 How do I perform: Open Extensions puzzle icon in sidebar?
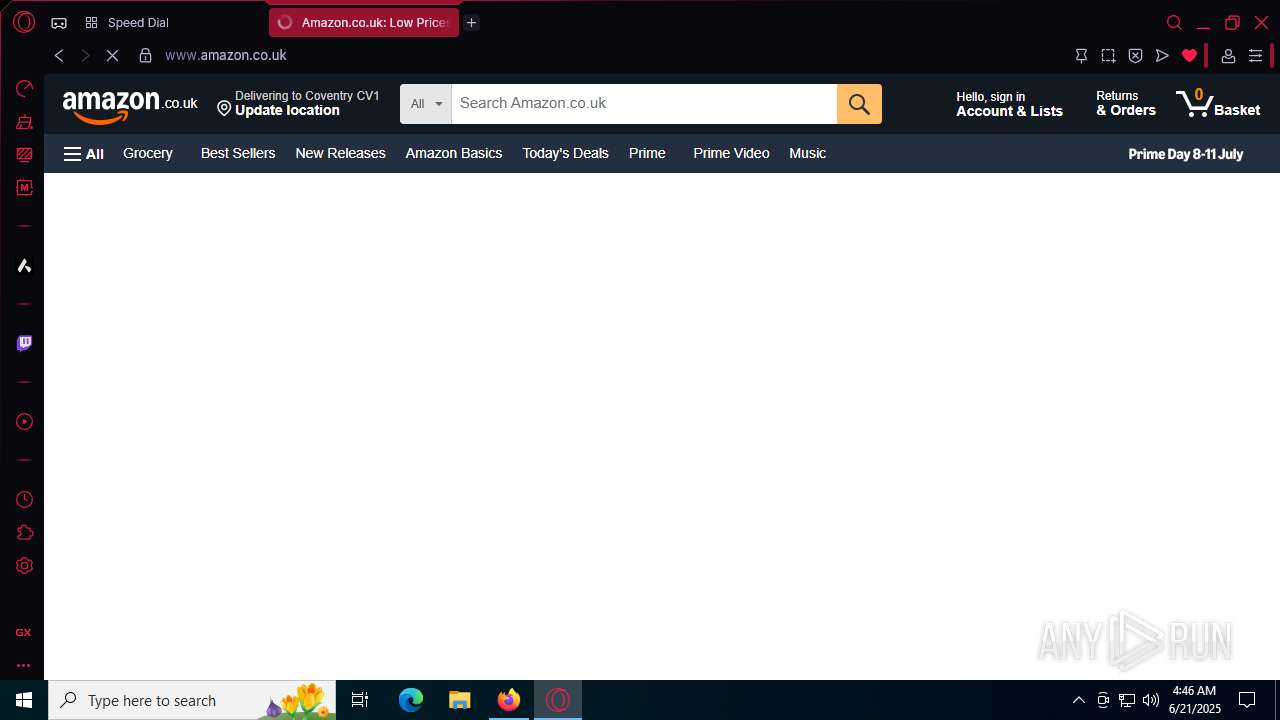pos(24,533)
